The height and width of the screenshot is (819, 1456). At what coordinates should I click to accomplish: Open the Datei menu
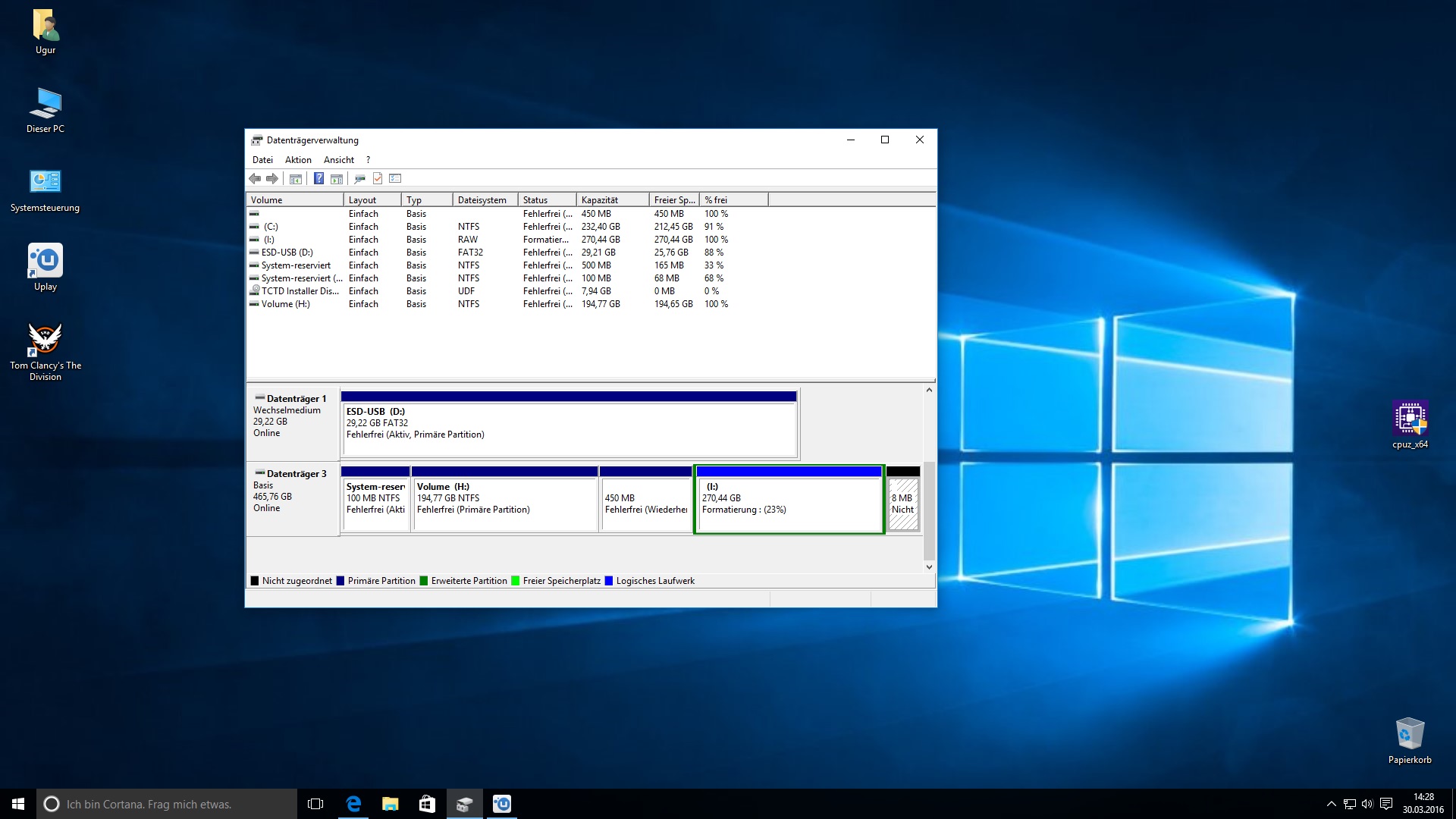tap(262, 160)
